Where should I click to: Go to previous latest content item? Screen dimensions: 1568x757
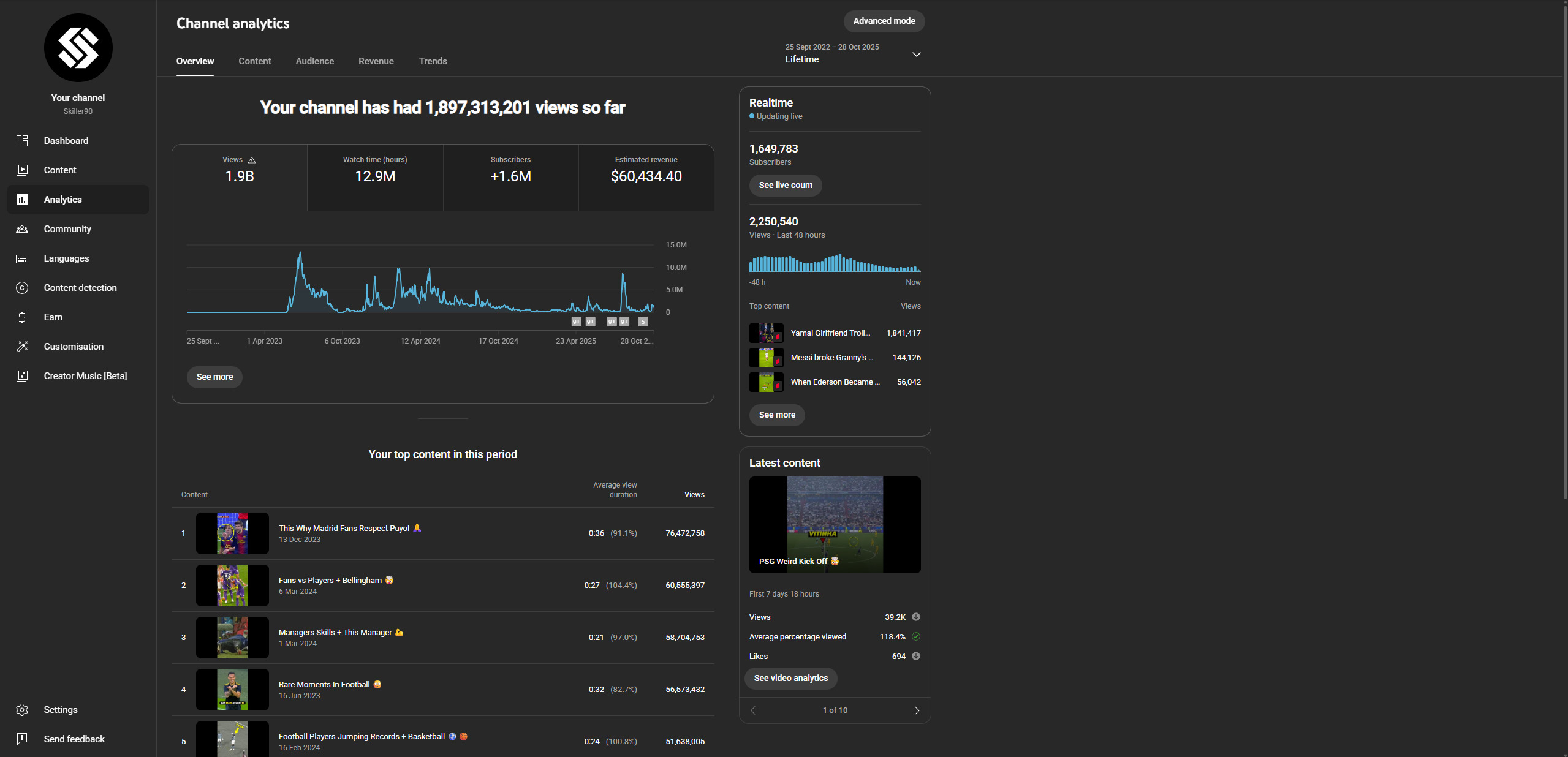(x=753, y=710)
